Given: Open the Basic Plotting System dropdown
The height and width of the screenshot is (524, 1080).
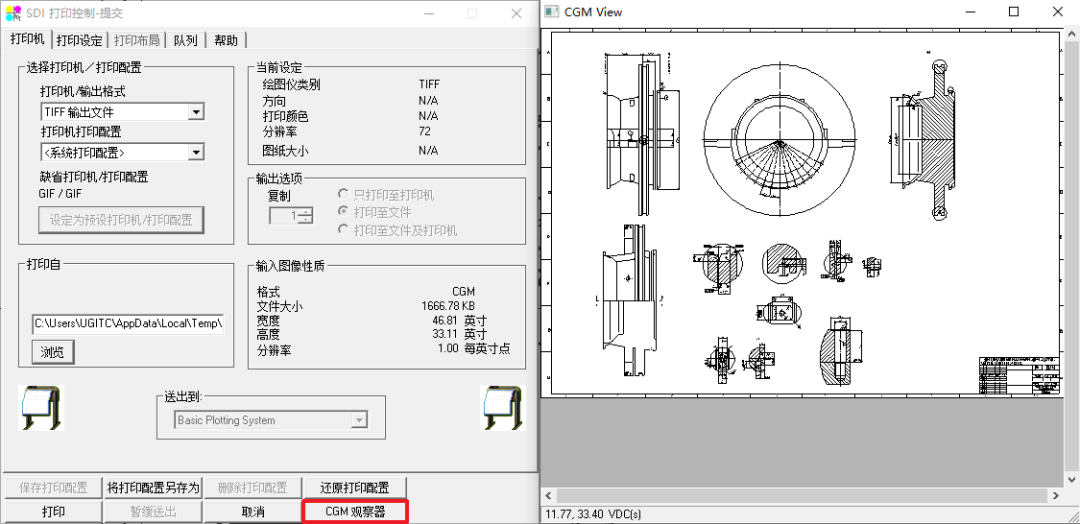Looking at the screenshot, I should click(x=375, y=421).
